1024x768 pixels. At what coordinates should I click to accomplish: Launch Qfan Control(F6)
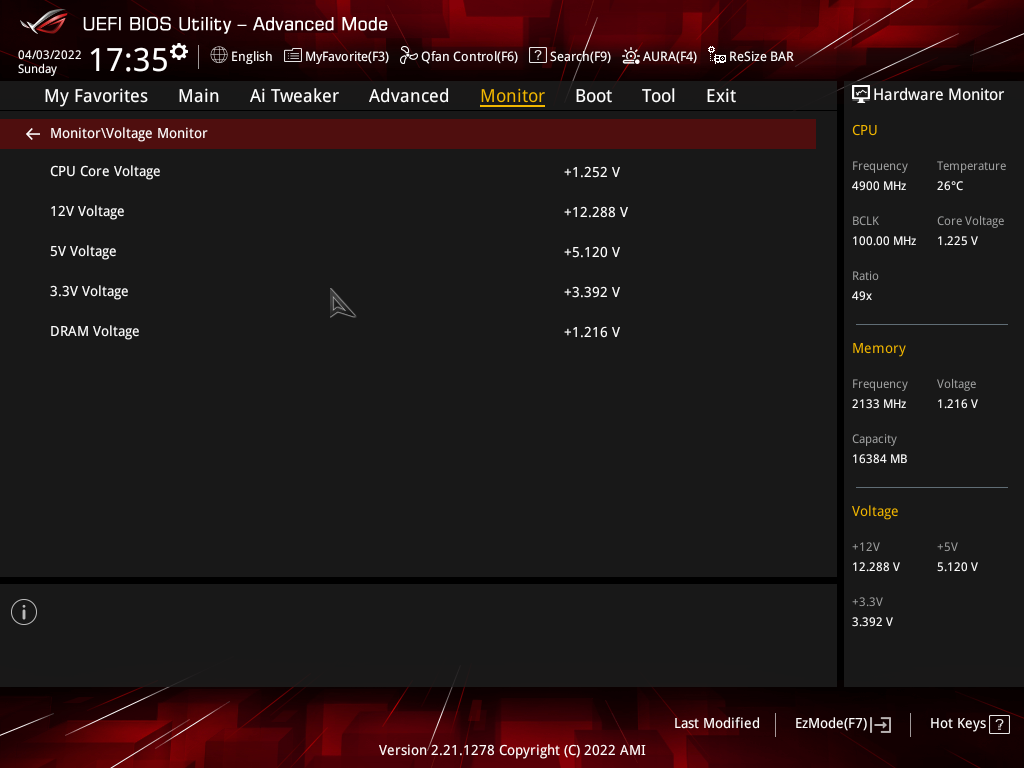tap(459, 56)
